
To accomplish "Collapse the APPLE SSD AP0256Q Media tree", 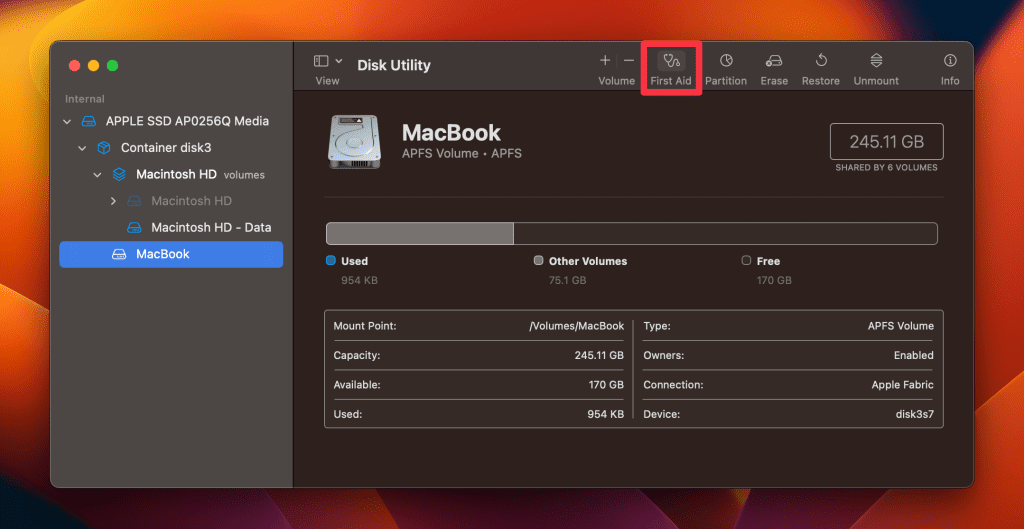I will [67, 121].
